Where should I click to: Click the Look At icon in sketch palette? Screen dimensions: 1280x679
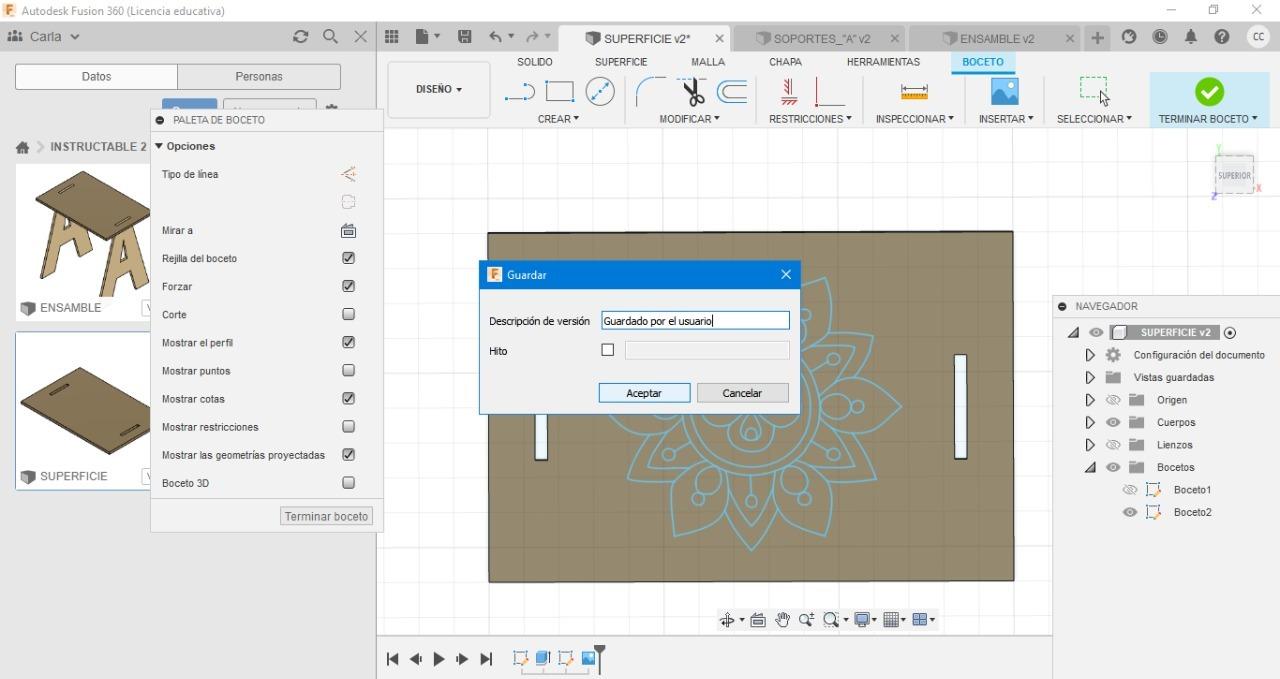[348, 230]
